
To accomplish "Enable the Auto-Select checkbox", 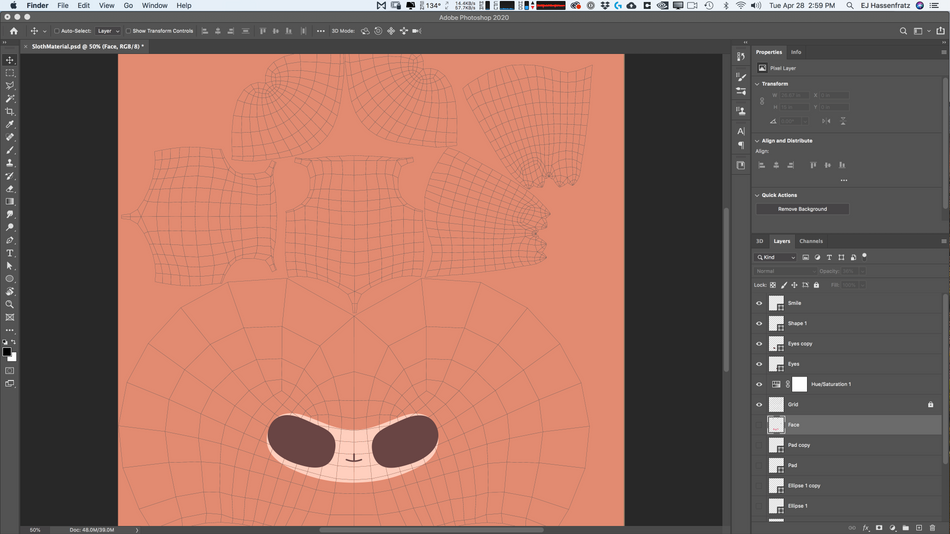I will [56, 31].
